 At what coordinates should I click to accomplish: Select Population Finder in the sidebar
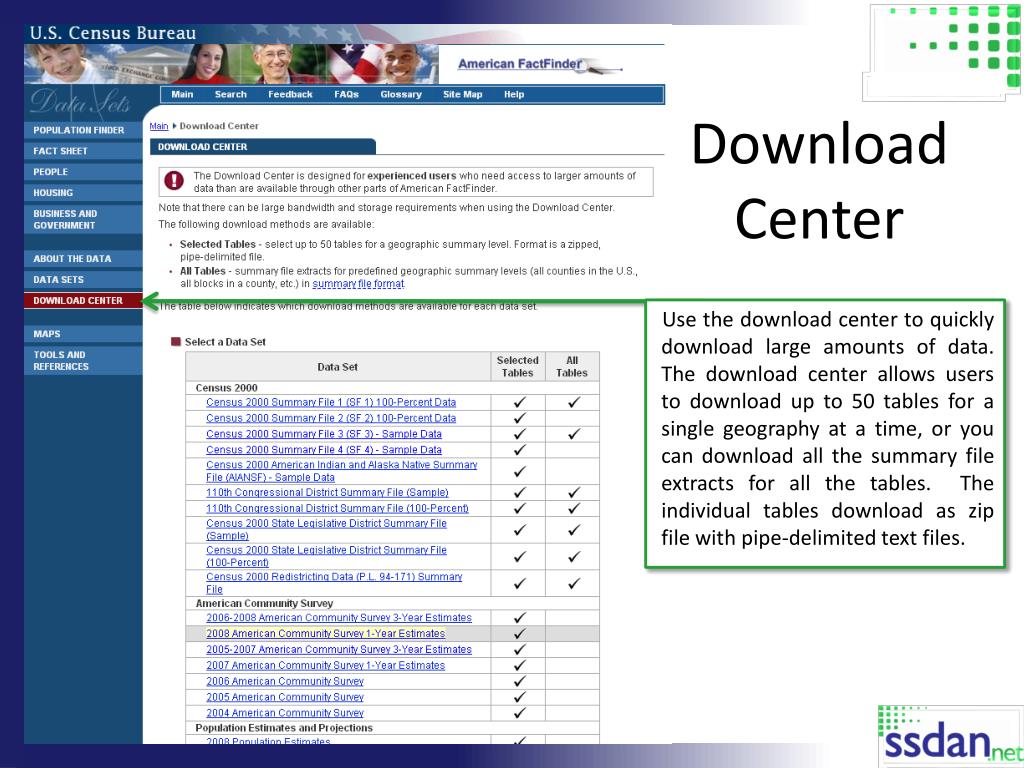(84, 130)
